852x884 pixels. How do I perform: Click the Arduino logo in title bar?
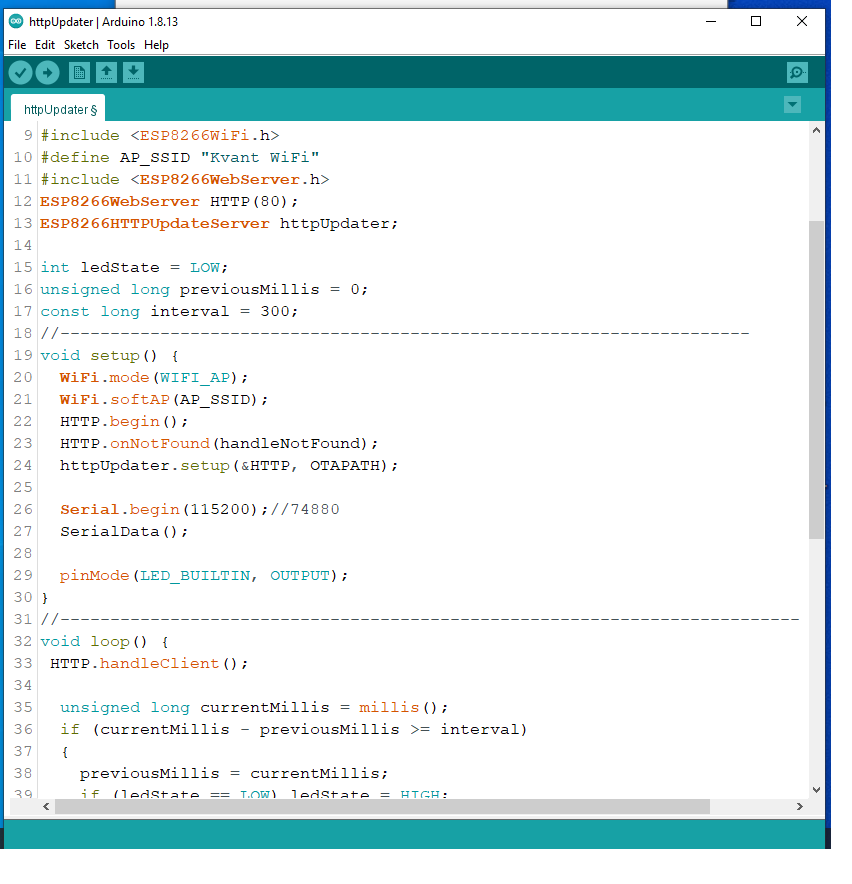[16, 22]
